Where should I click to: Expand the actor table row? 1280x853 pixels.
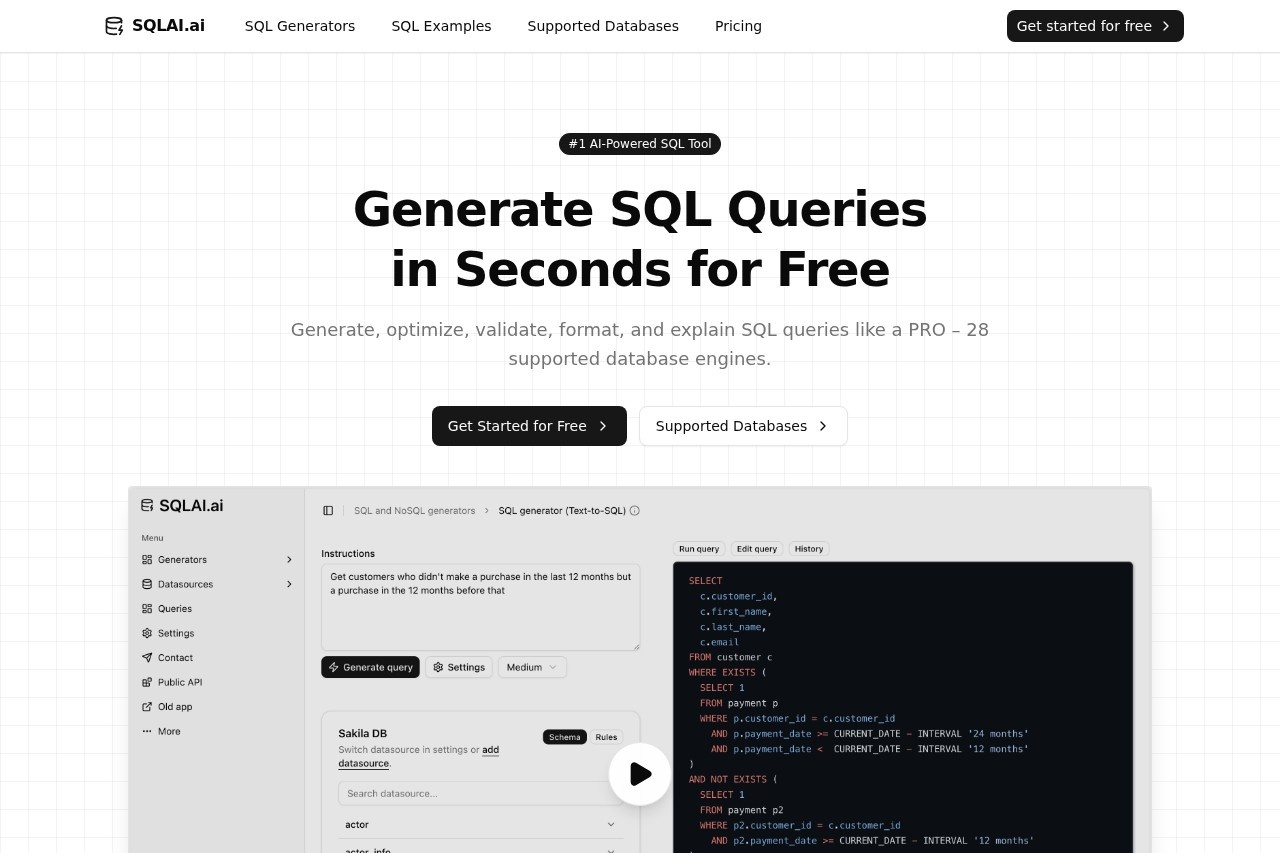481,825
